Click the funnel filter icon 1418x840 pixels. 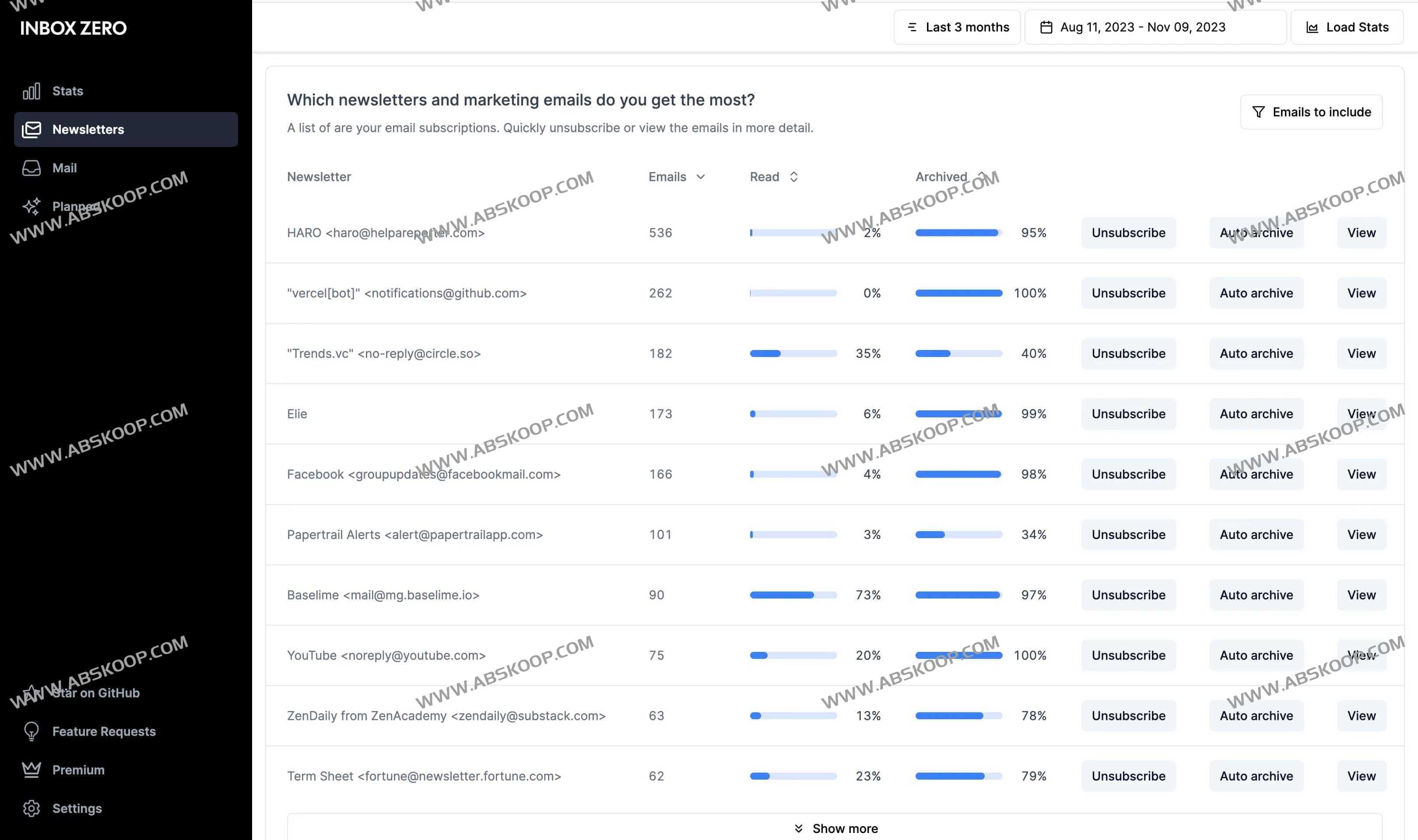[1258, 112]
